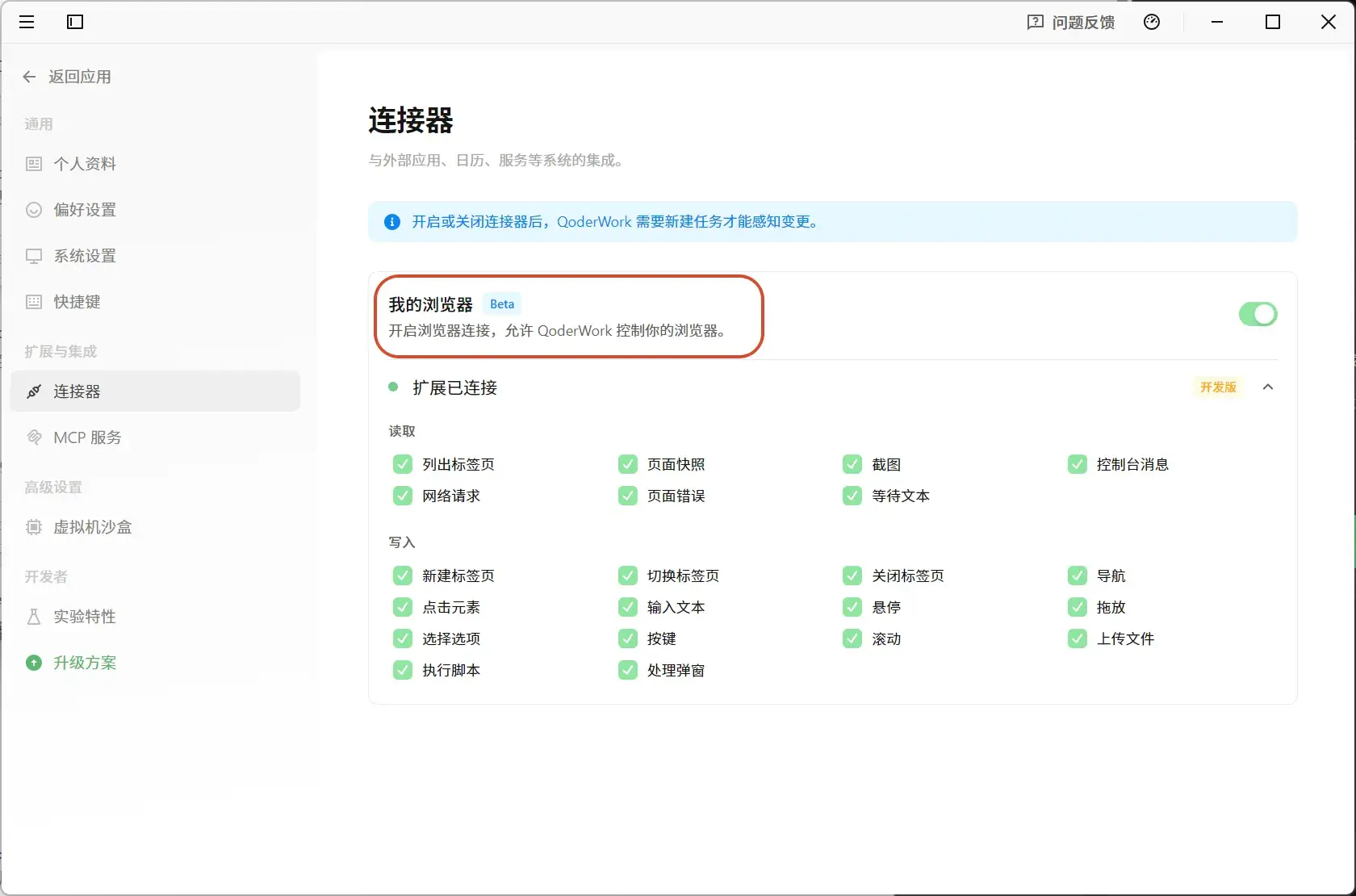Viewport: 1356px width, 896px height.
Task: Select the wrench icon for 连接器
Action: (34, 391)
